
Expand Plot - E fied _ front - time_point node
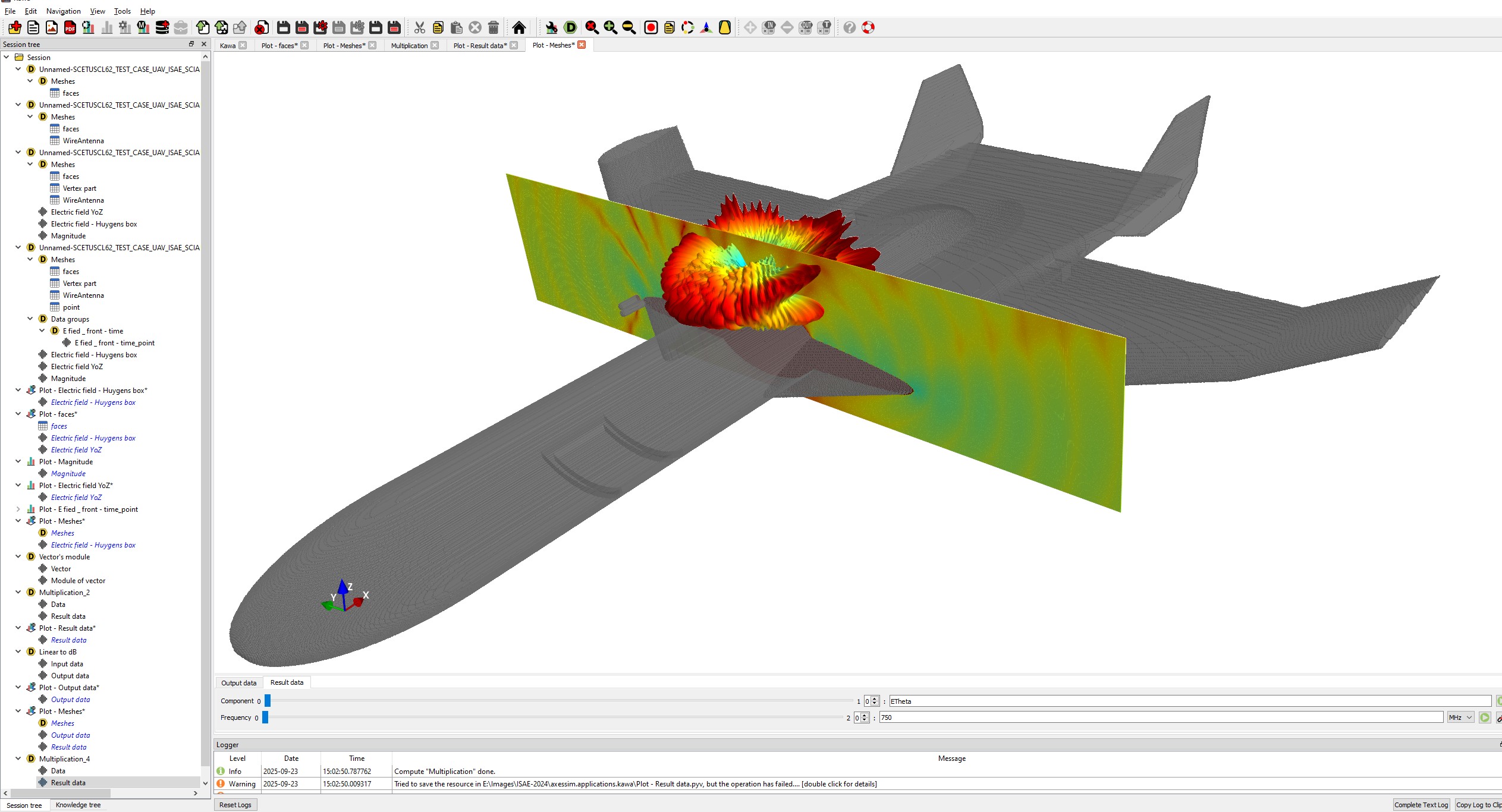[x=18, y=509]
